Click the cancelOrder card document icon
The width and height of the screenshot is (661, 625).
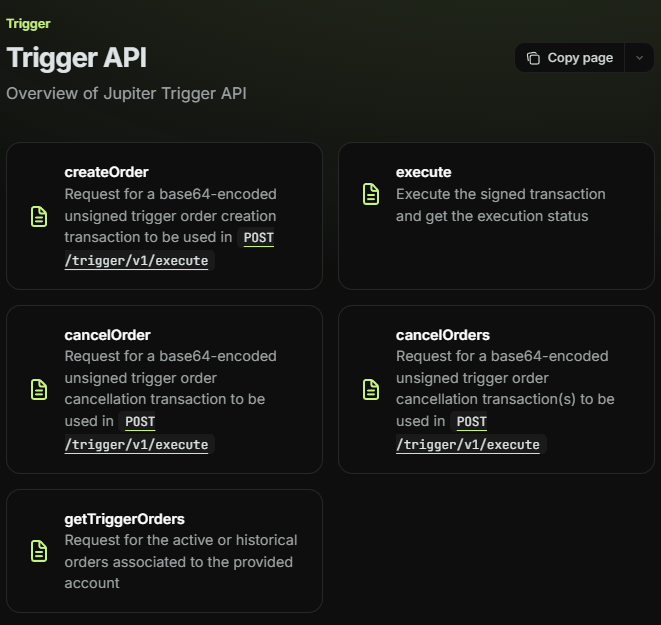[39, 389]
